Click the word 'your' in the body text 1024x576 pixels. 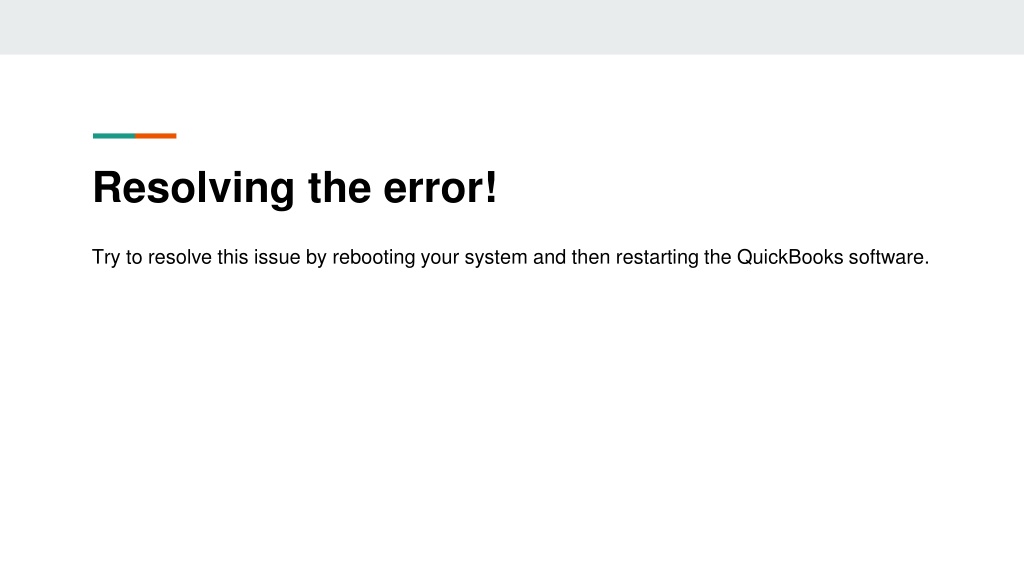click(x=440, y=259)
